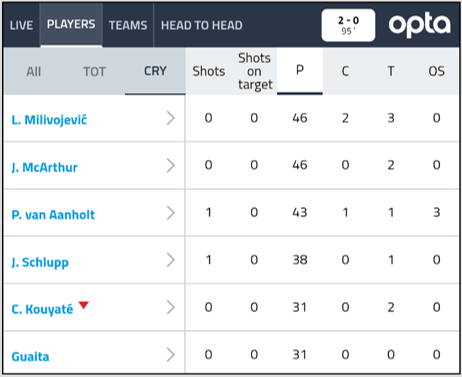Filter players by TOT
The width and height of the screenshot is (462, 377).
[x=94, y=71]
